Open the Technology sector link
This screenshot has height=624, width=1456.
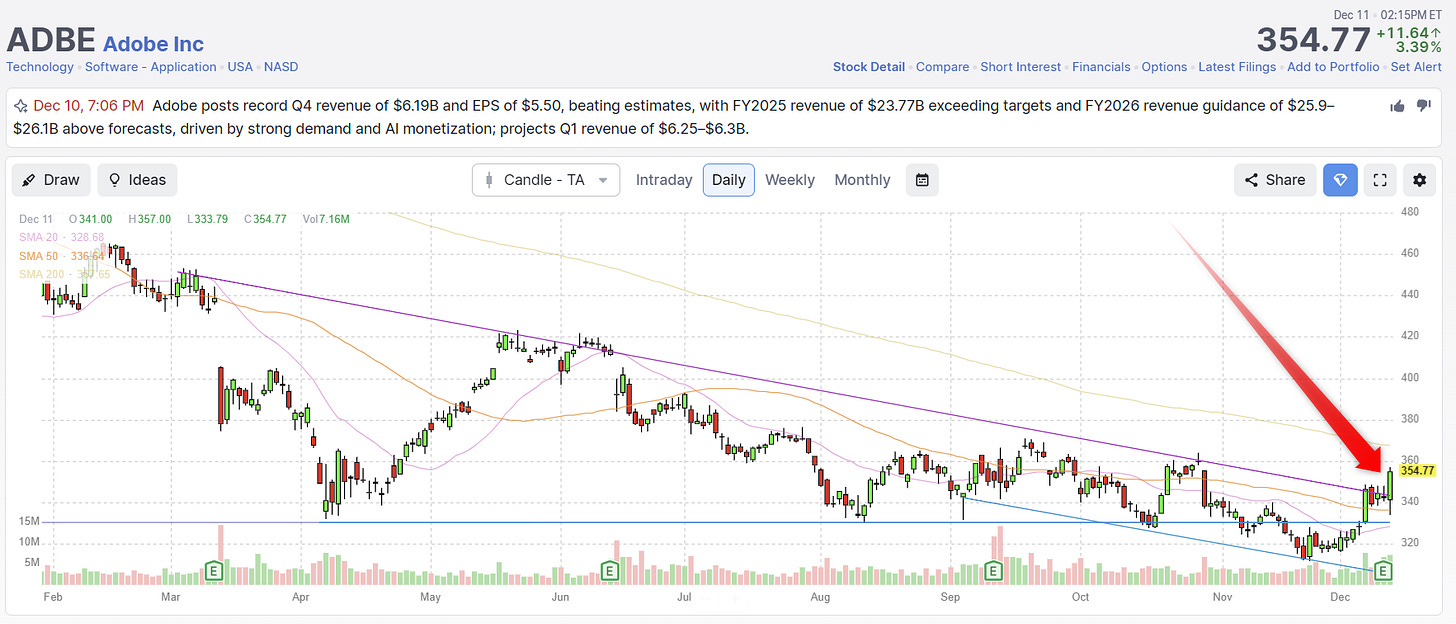pos(40,67)
